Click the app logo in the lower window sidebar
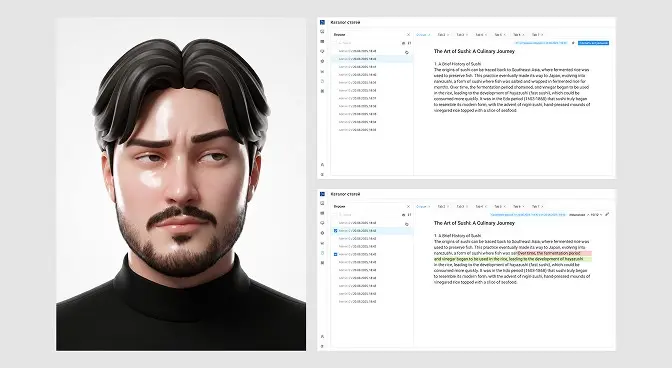This screenshot has height=368, width=672. pyautogui.click(x=322, y=194)
